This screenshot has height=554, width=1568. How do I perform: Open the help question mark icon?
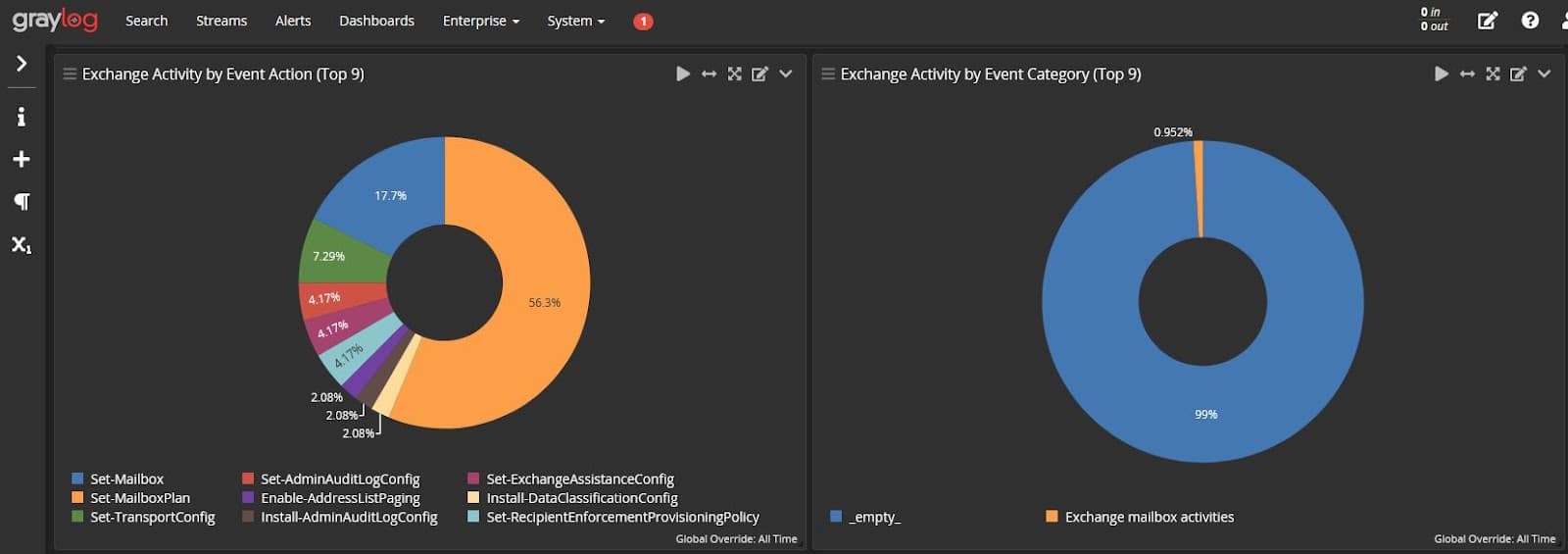coord(1530,21)
